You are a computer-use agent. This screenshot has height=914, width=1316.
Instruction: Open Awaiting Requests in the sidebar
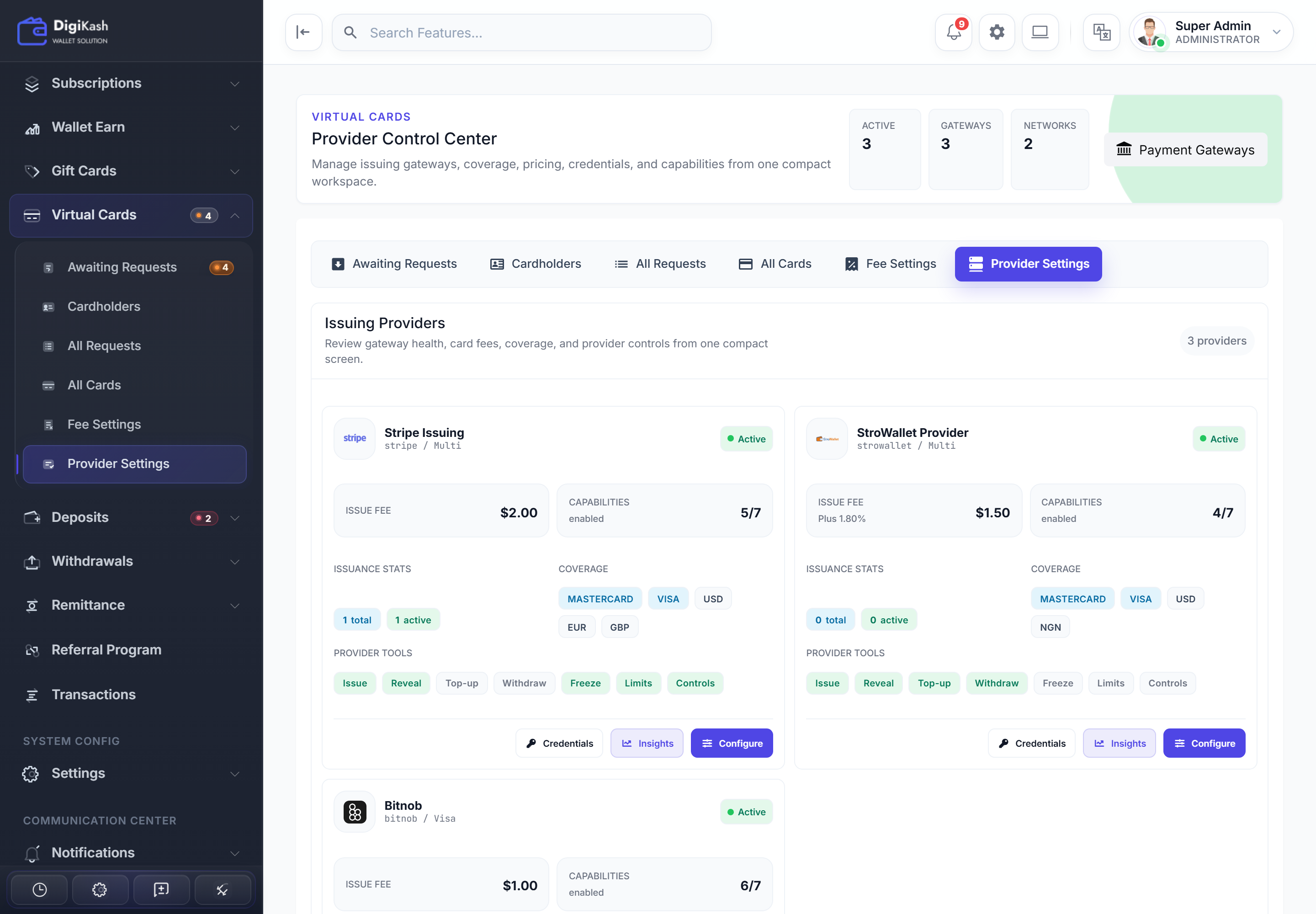[135, 267]
